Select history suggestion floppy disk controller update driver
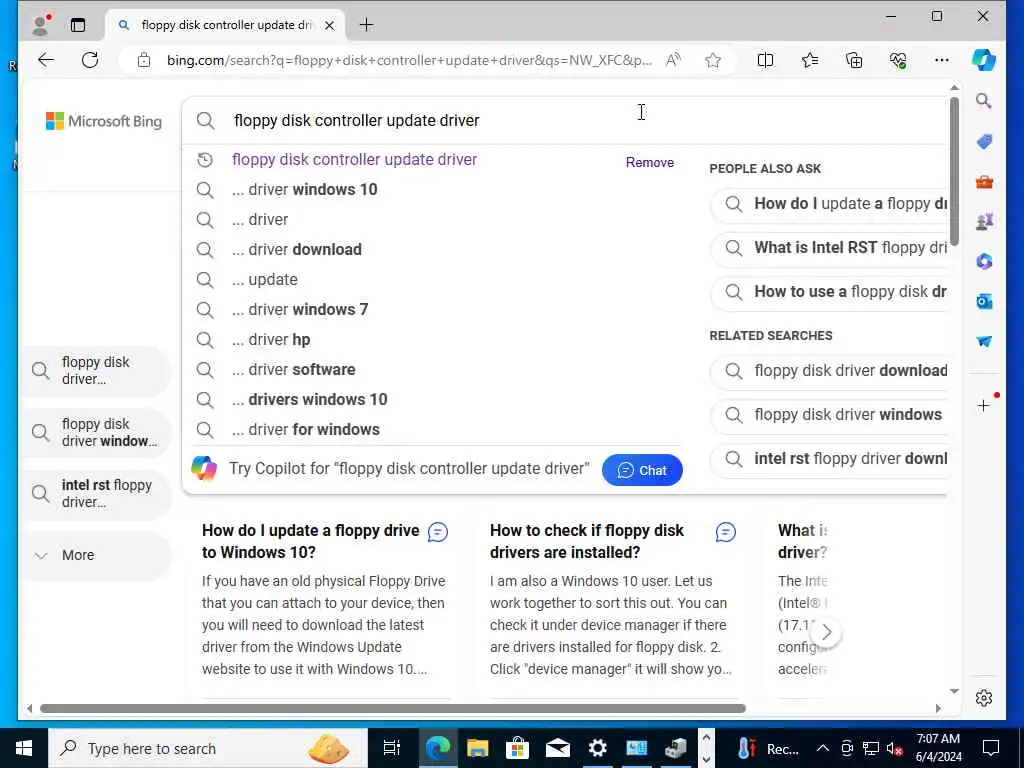Viewport: 1024px width, 768px height. [x=355, y=159]
